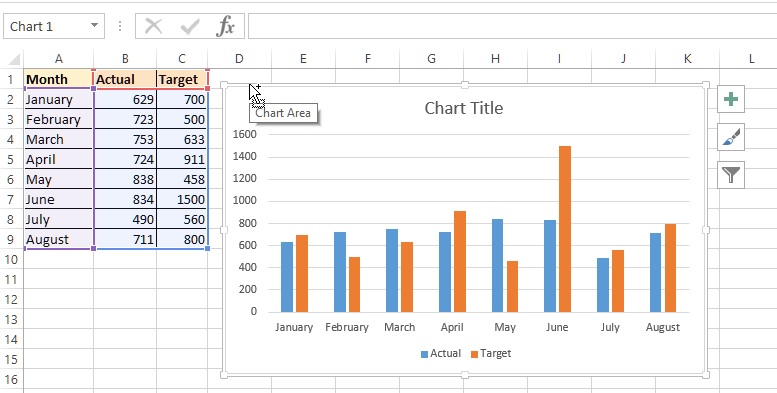Click the Actual legend entry

point(441,353)
